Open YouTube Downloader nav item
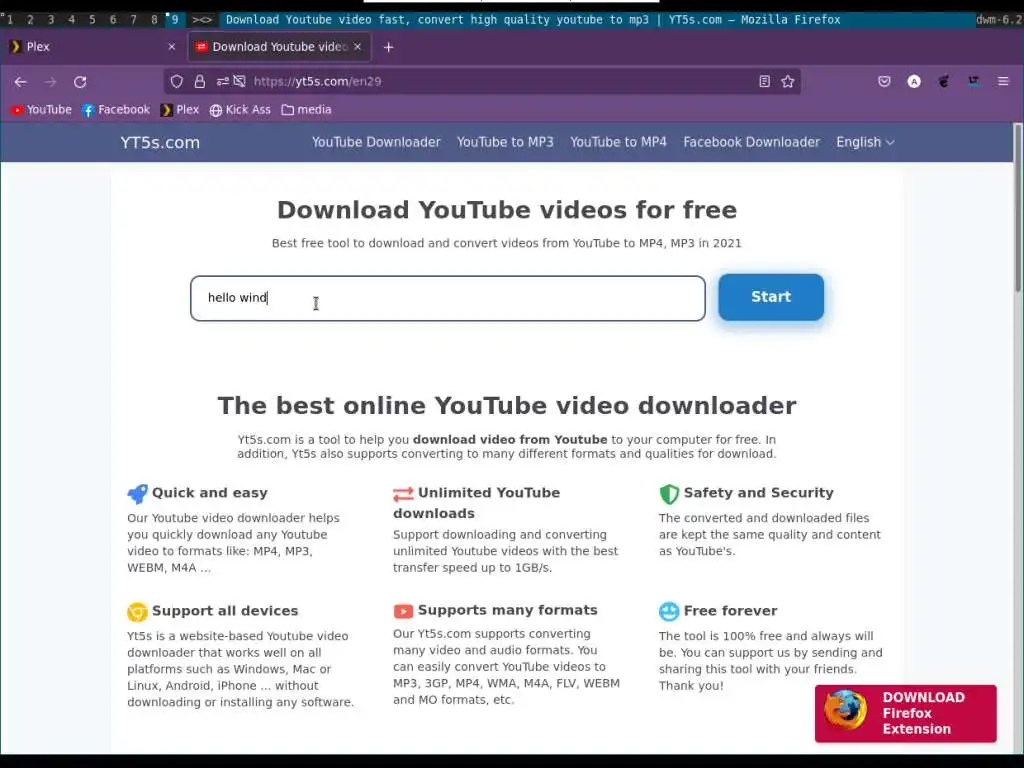The image size is (1024, 768). pos(376,142)
